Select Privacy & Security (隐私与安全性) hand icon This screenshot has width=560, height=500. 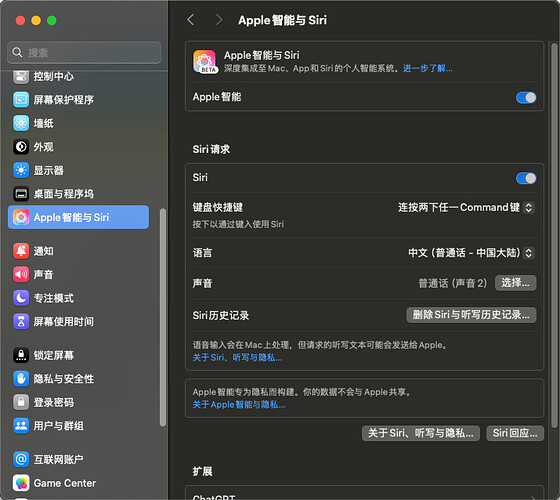click(x=21, y=379)
